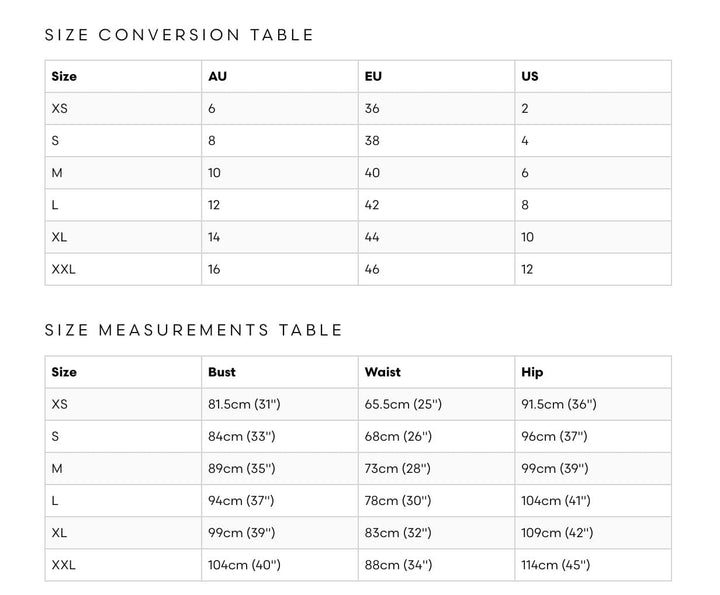Click the Bust column header

pos(222,372)
